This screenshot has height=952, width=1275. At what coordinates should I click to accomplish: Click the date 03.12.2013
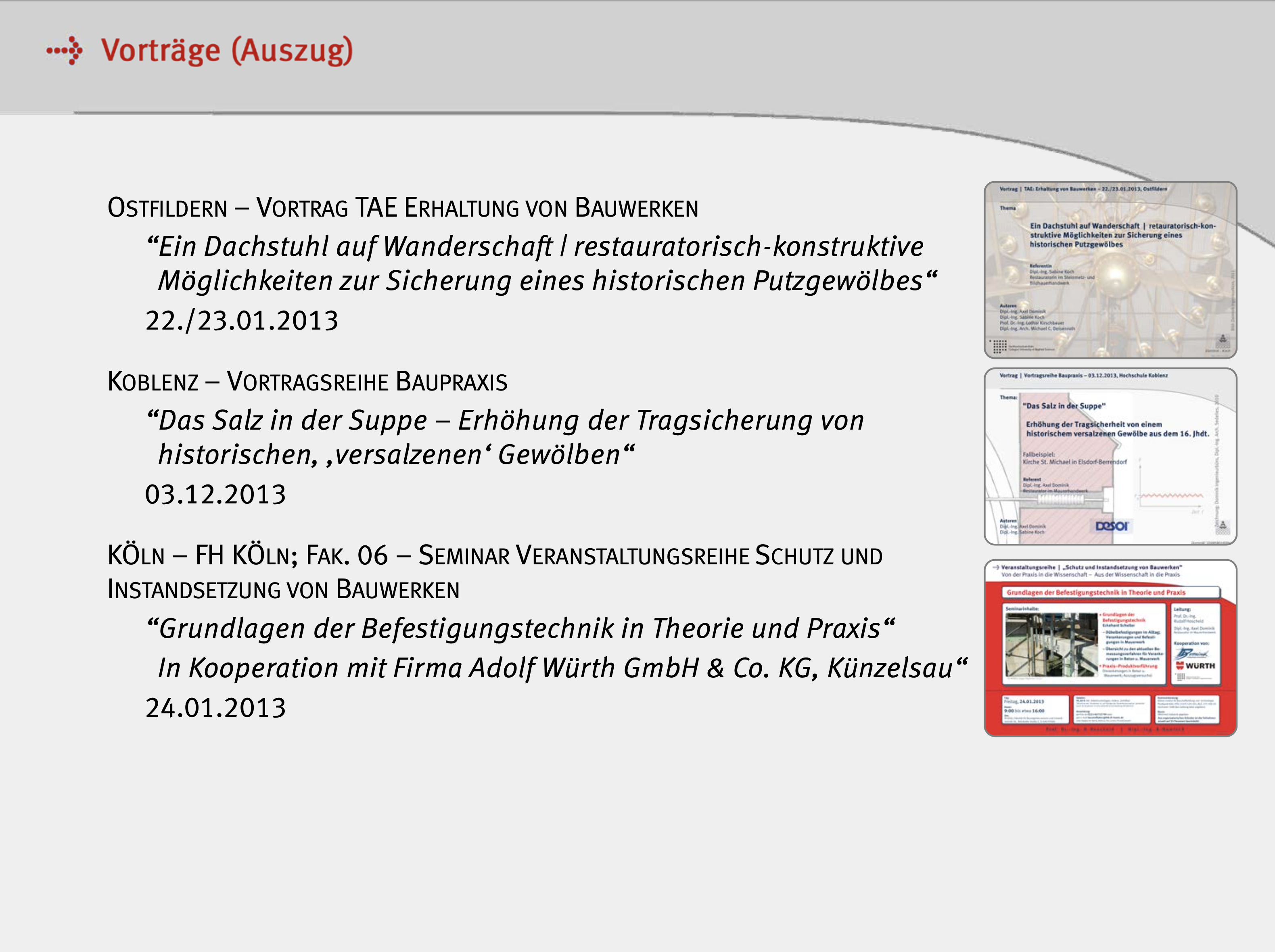[215, 495]
